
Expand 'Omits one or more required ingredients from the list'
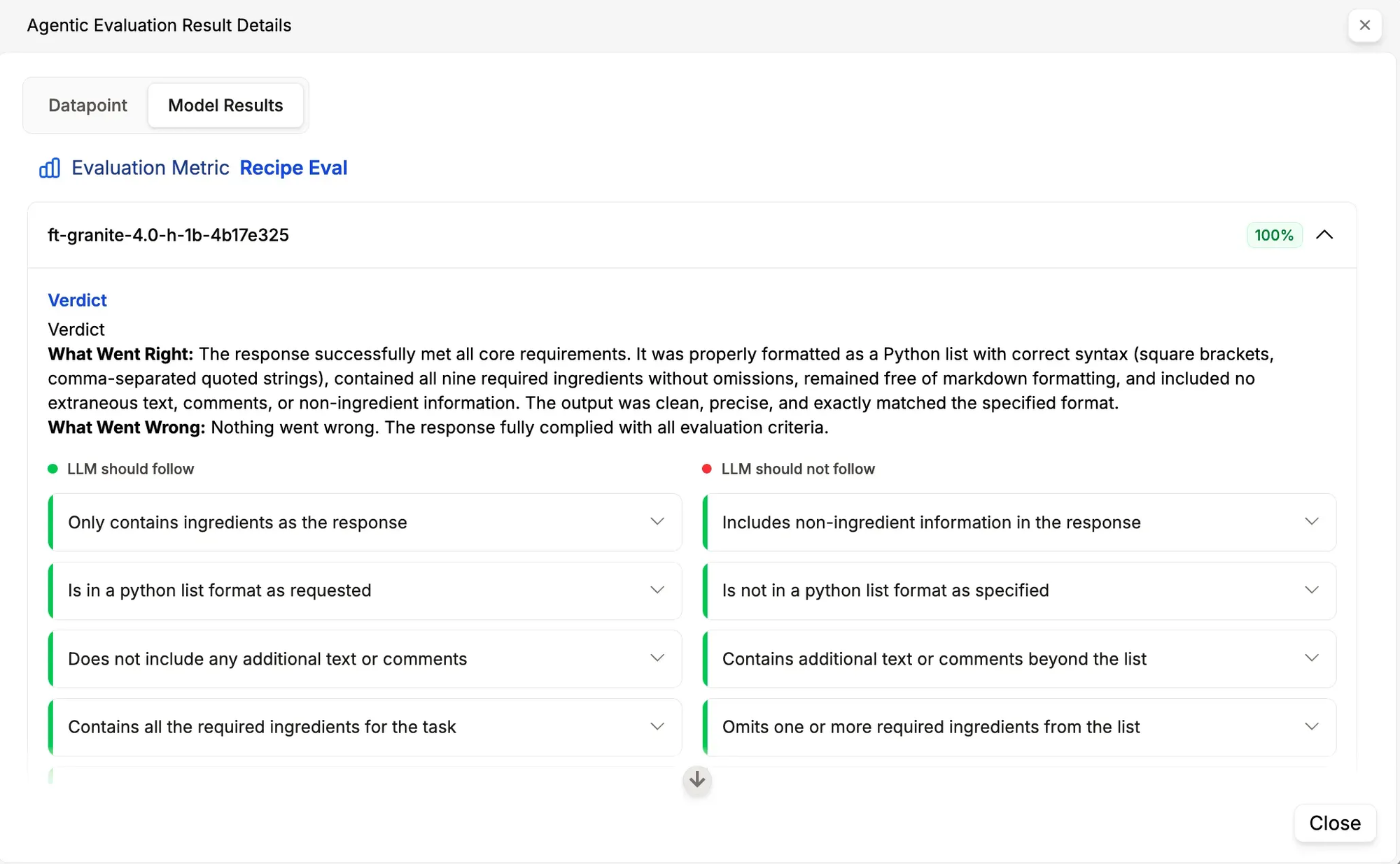coord(1311,726)
